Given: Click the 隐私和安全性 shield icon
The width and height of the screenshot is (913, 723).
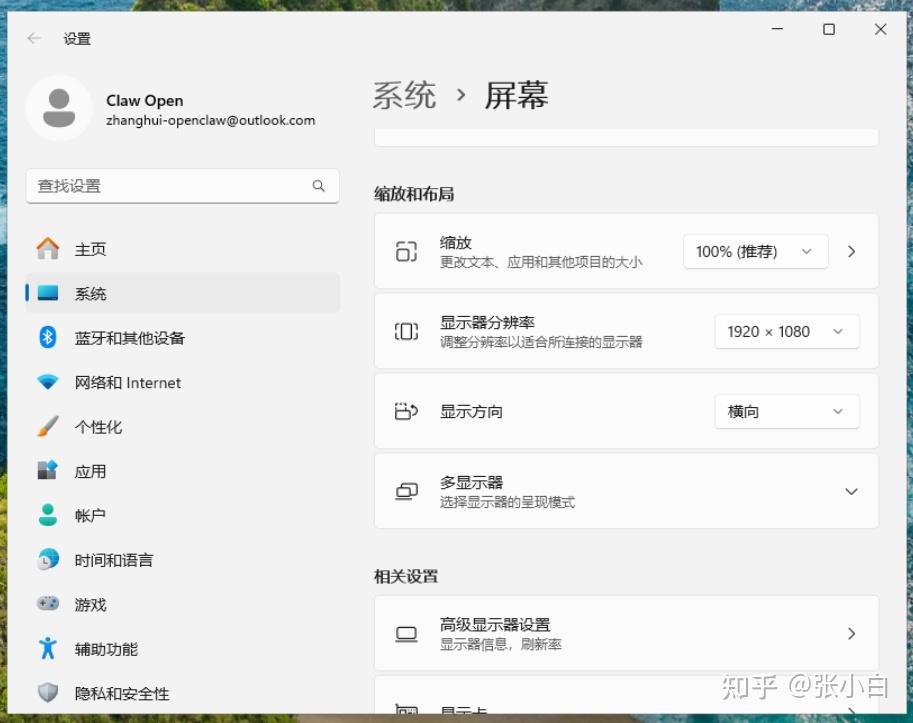Looking at the screenshot, I should (48, 693).
